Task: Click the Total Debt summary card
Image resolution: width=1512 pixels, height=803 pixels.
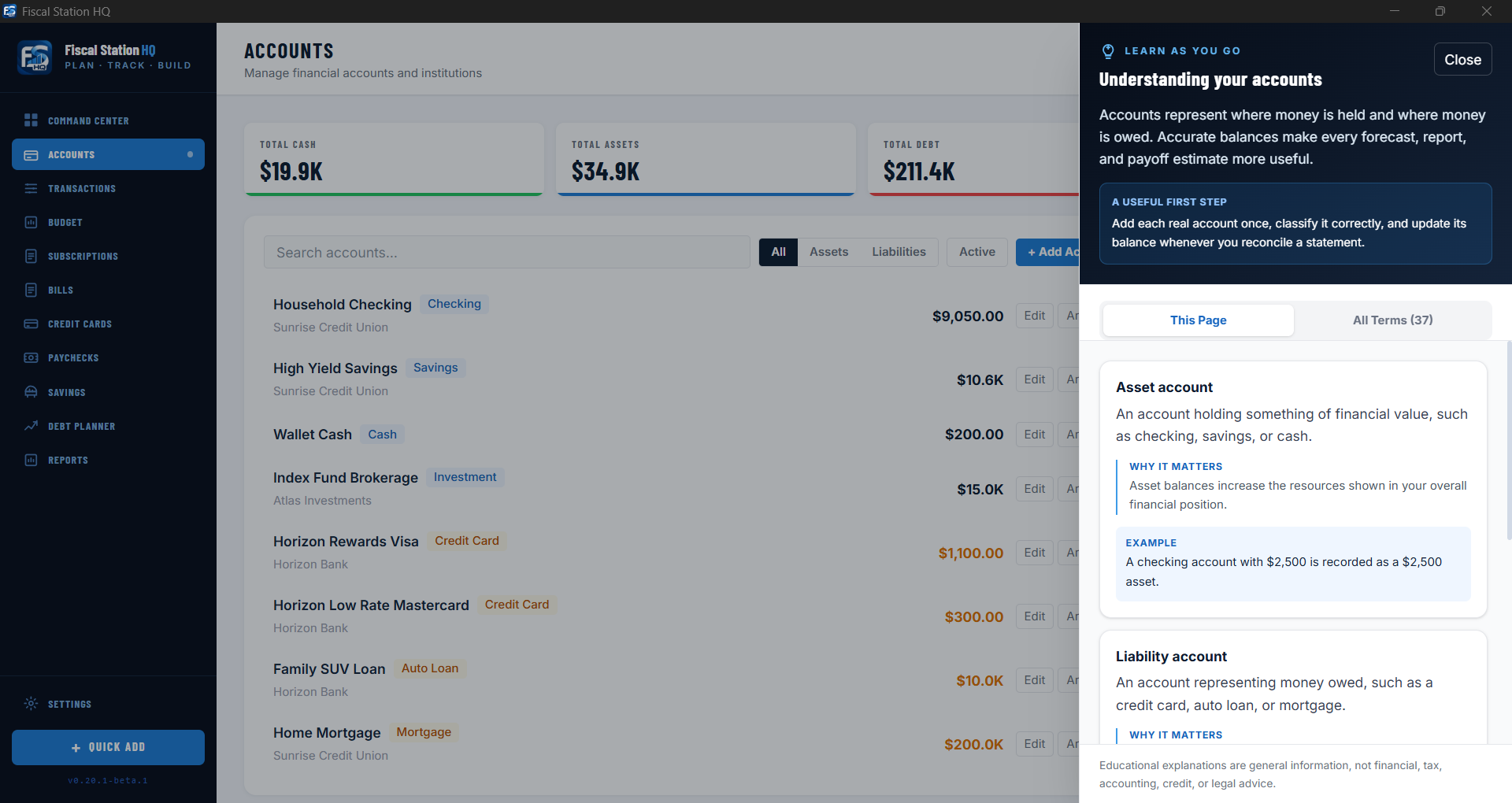Action: pos(973,159)
